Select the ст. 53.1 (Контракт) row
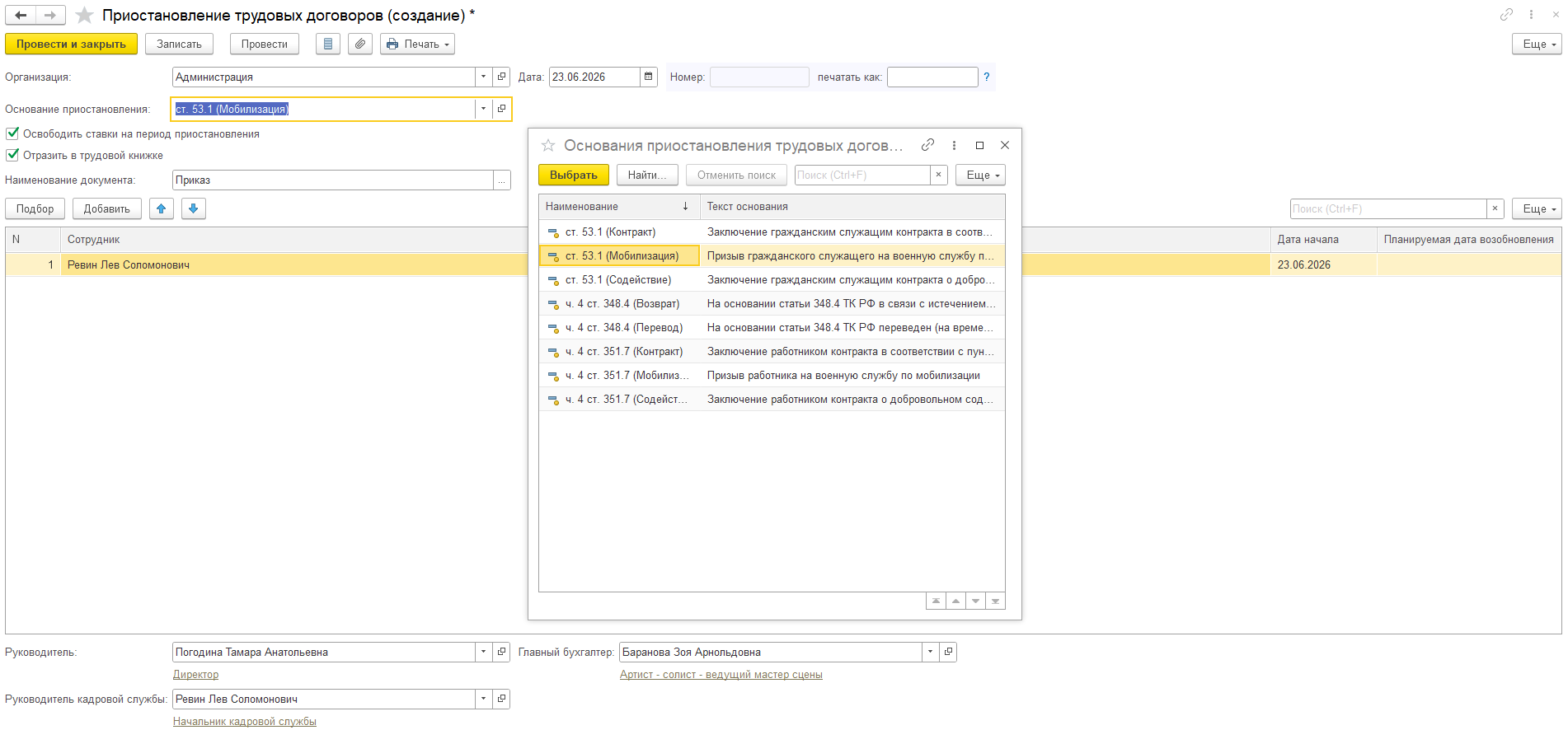This screenshot has height=730, width=1568. click(772, 232)
